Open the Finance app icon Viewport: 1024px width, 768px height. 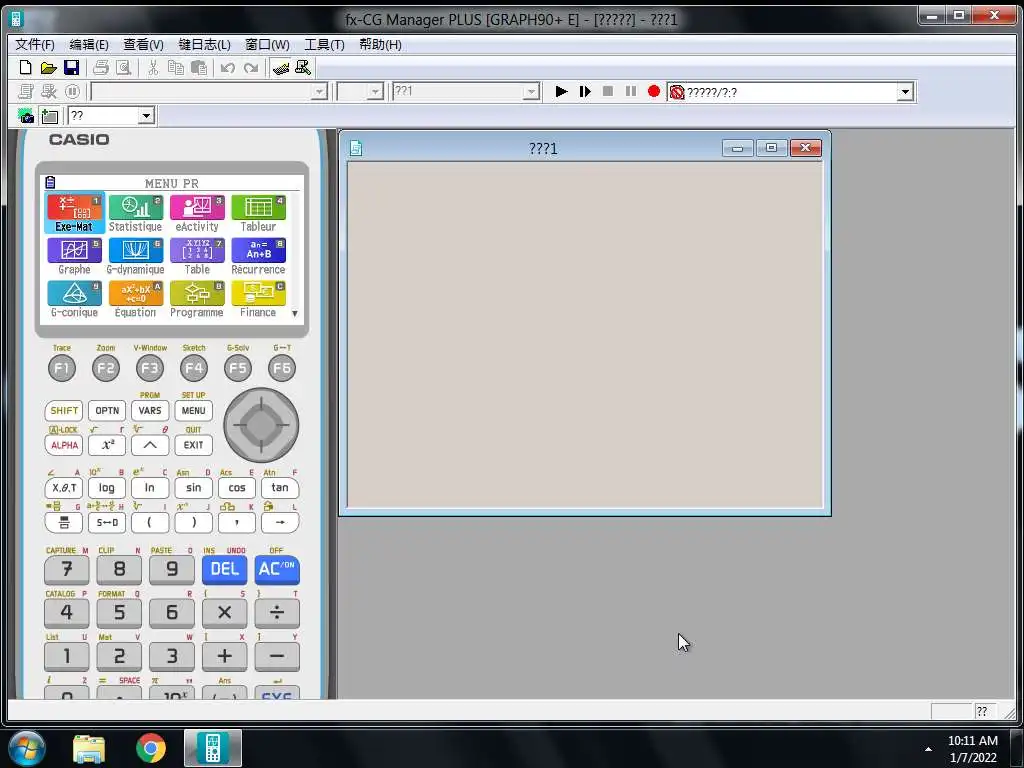[258, 299]
